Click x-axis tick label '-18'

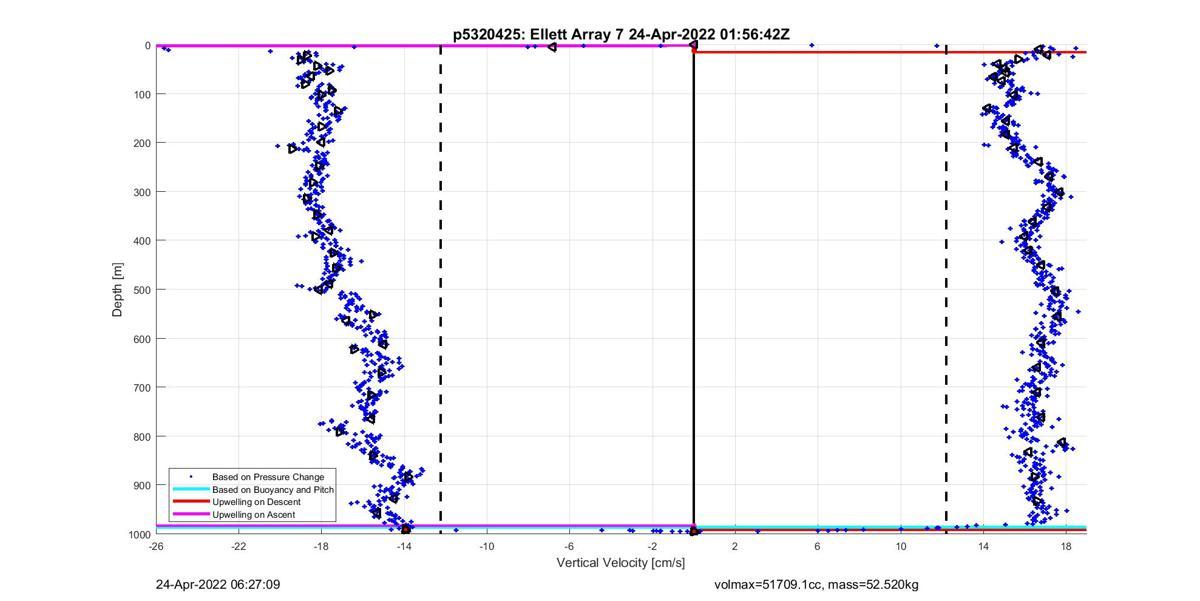(x=321, y=546)
